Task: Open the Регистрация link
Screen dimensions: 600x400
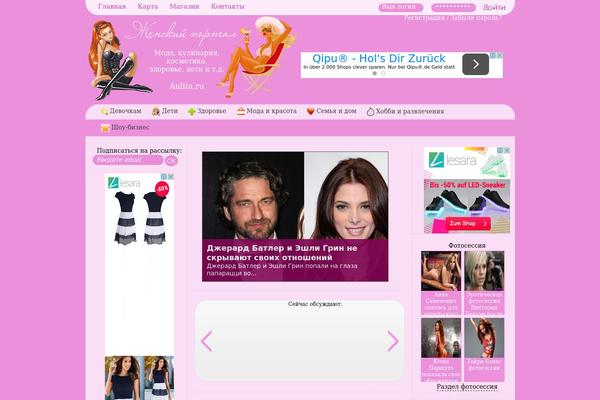Action: pyautogui.click(x=424, y=18)
